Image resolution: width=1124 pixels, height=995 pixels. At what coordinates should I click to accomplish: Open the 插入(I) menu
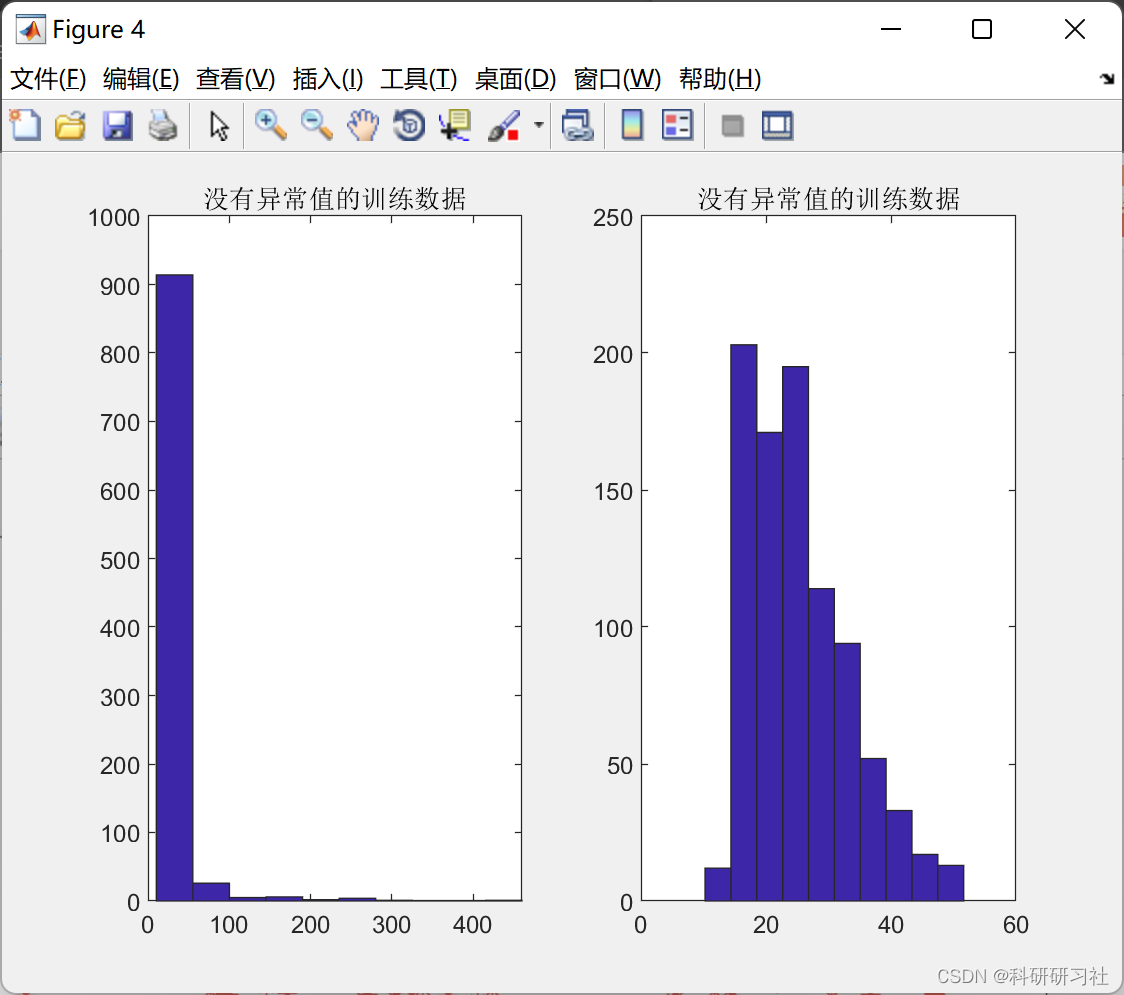(328, 78)
